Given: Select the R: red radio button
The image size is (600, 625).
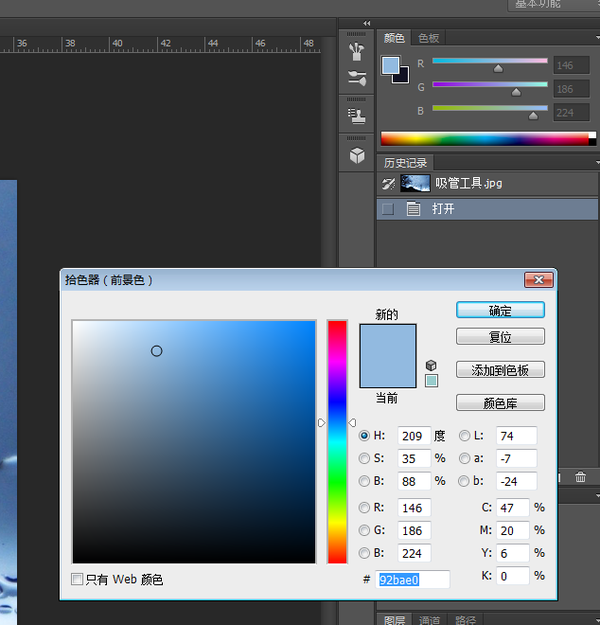Looking at the screenshot, I should 364,507.
